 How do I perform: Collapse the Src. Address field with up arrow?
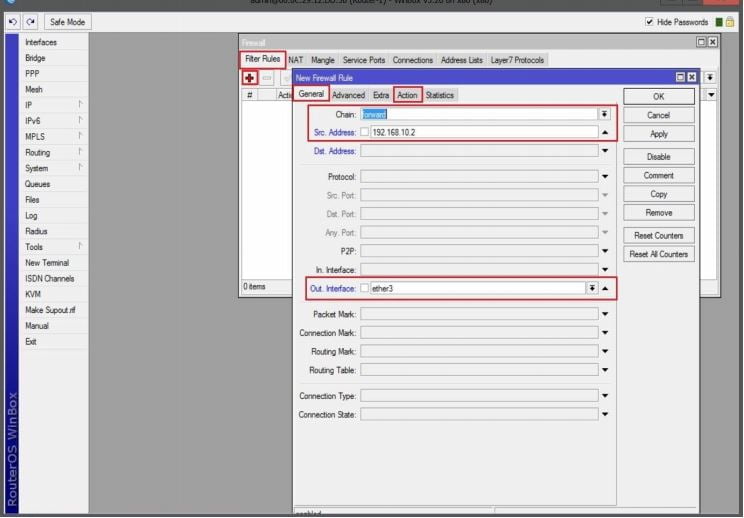click(x=605, y=132)
